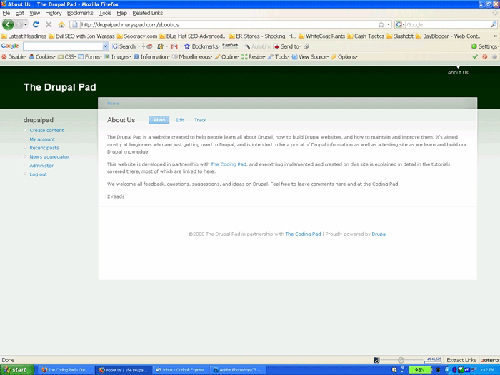Open Google toolbar Settings dropdown
The width and height of the screenshot is (500, 375).
click(x=485, y=46)
